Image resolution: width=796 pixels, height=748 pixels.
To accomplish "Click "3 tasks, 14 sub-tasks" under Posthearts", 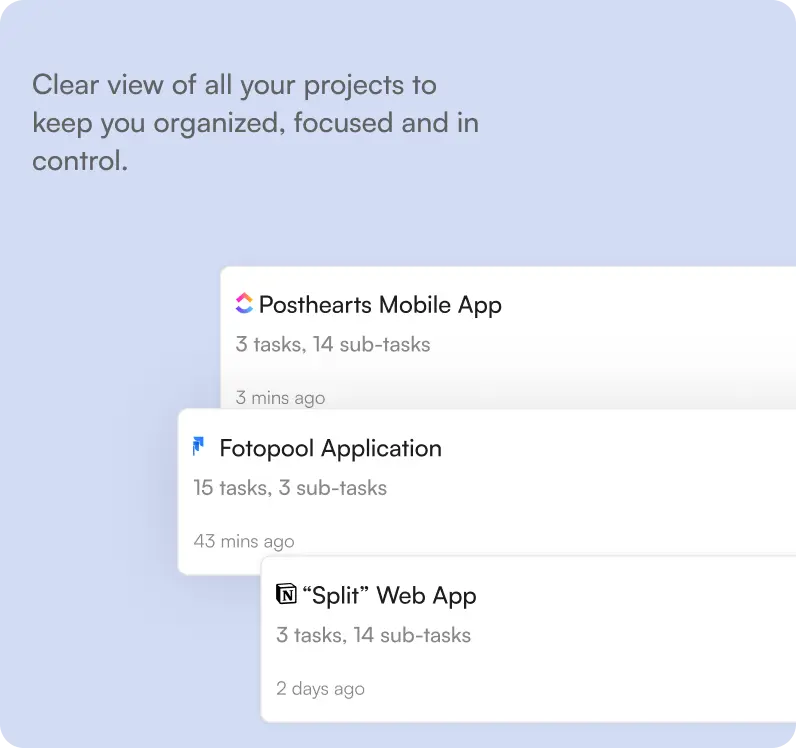I will 333,345.
